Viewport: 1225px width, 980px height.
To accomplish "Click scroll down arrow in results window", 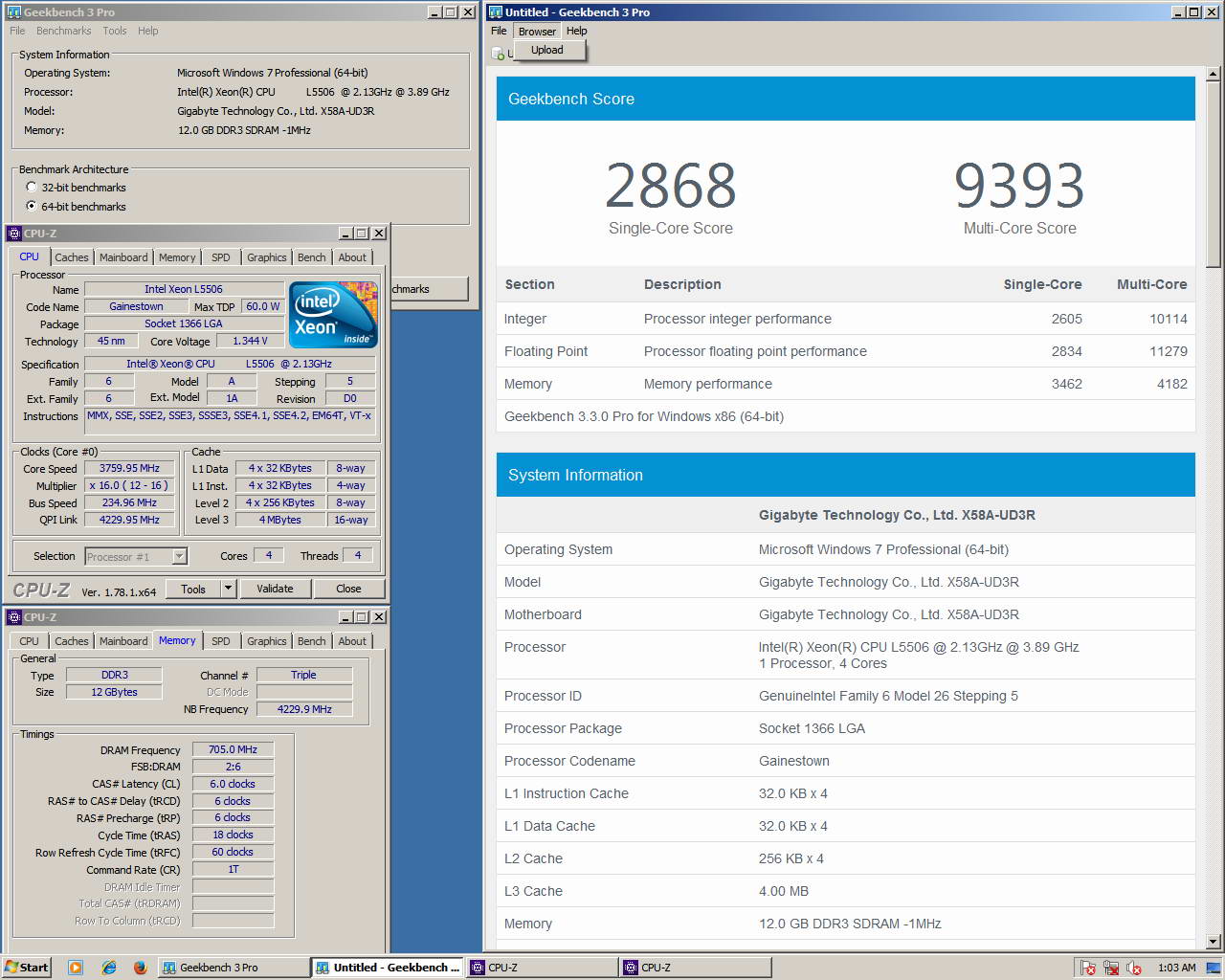I will (1214, 942).
